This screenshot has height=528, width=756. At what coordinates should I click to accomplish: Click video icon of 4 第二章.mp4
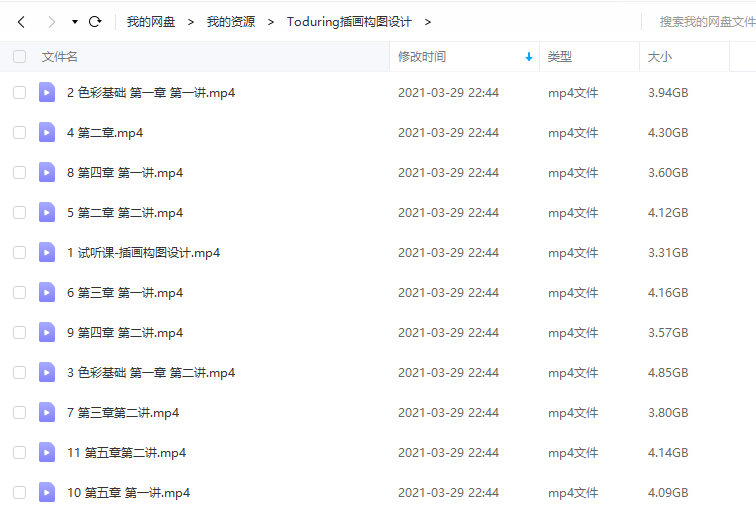point(47,132)
